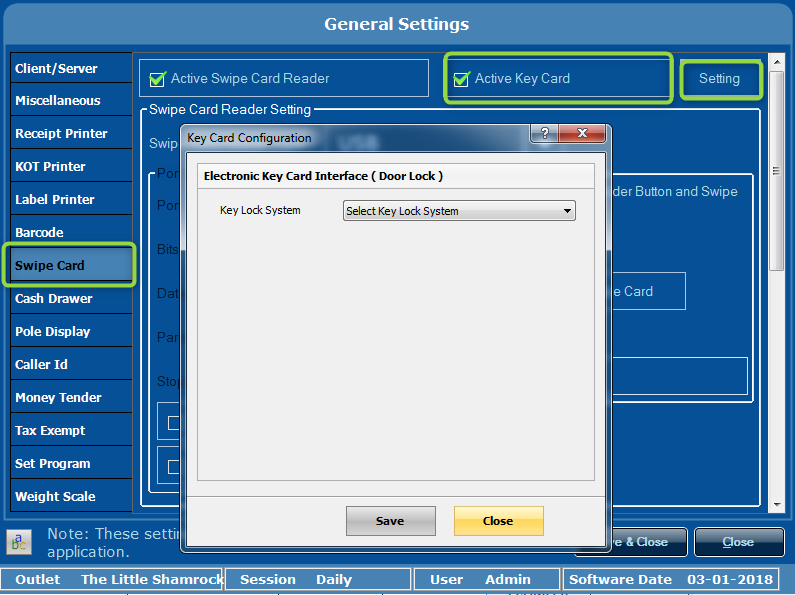
Task: Select the Swipe Card tab
Action: click(71, 265)
